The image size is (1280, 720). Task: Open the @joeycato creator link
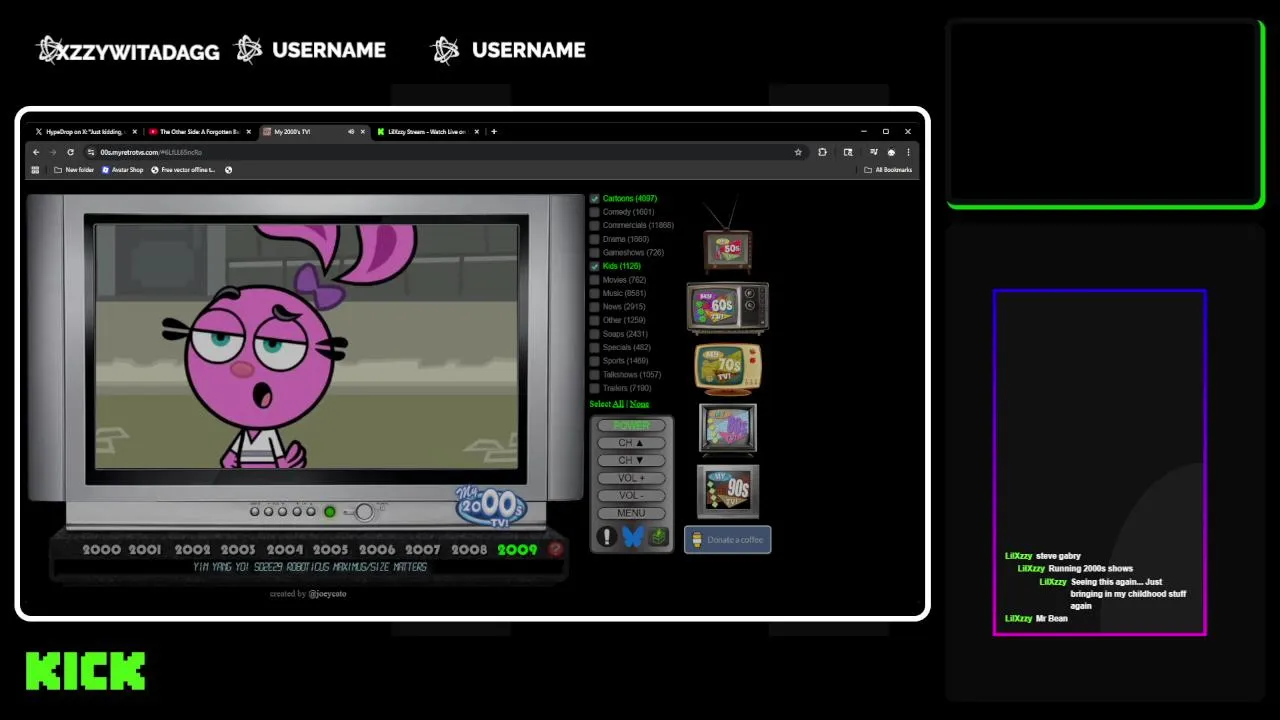[x=327, y=594]
